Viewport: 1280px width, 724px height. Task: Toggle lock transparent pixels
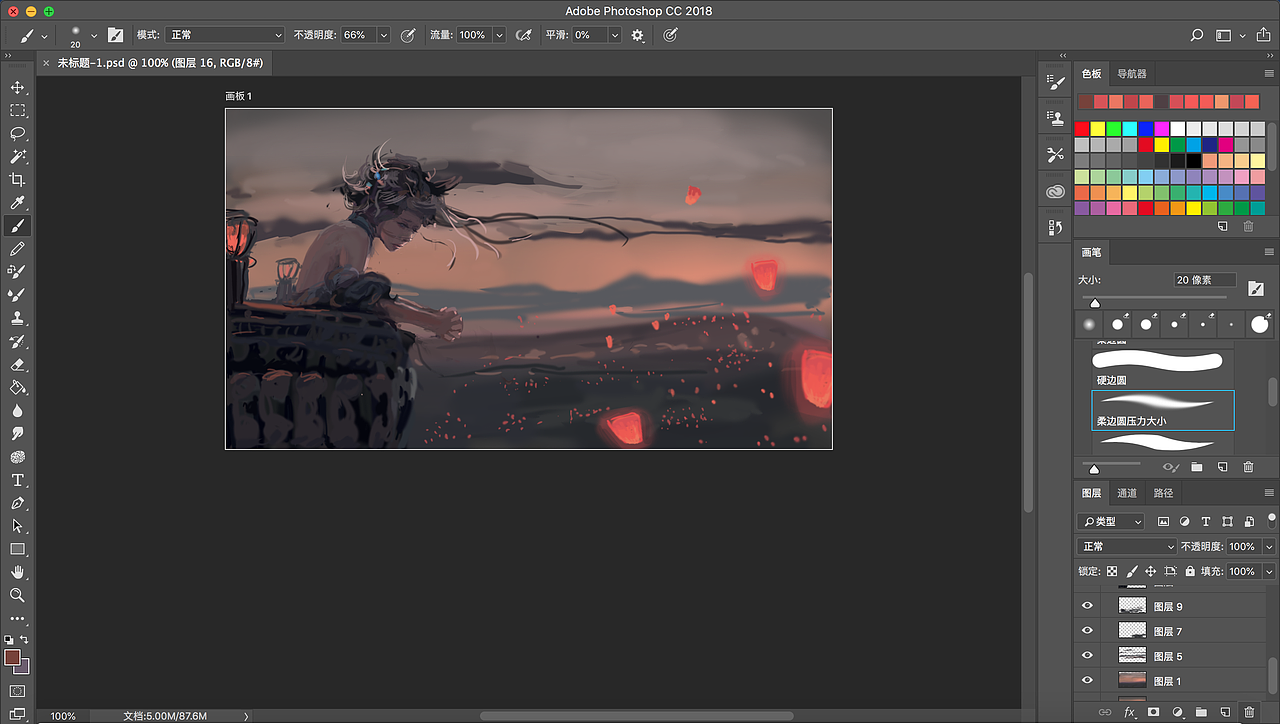[x=1112, y=571]
